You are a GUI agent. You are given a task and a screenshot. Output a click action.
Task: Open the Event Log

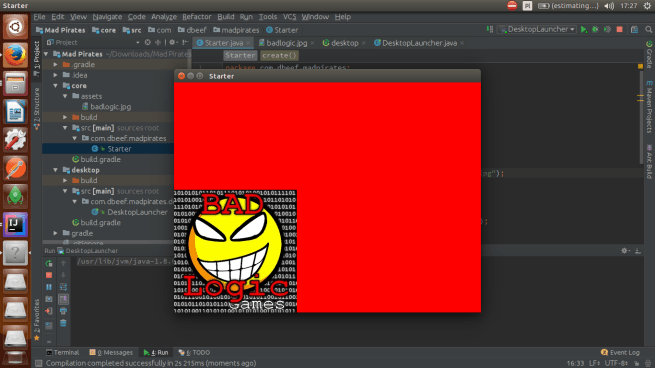[x=620, y=353]
